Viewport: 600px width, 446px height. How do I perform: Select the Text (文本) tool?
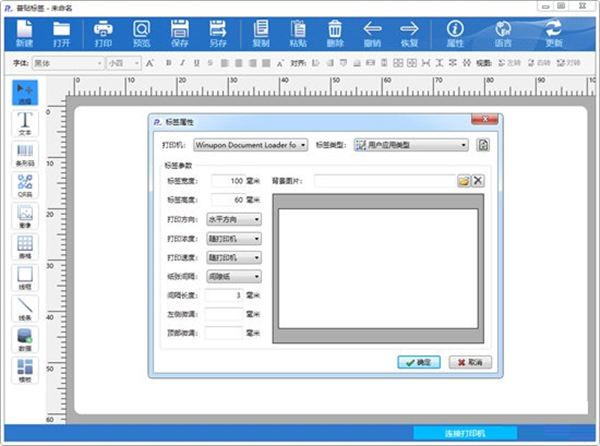point(25,124)
